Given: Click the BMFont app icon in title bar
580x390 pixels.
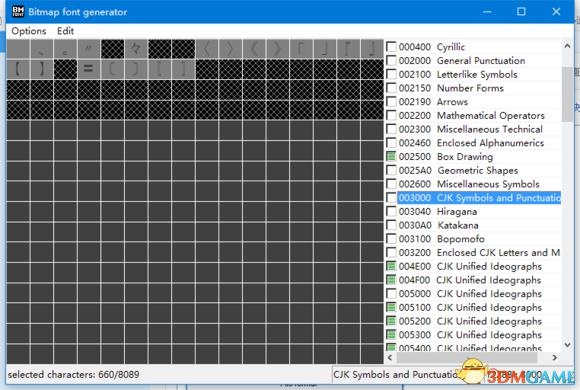Looking at the screenshot, I should (x=18, y=11).
